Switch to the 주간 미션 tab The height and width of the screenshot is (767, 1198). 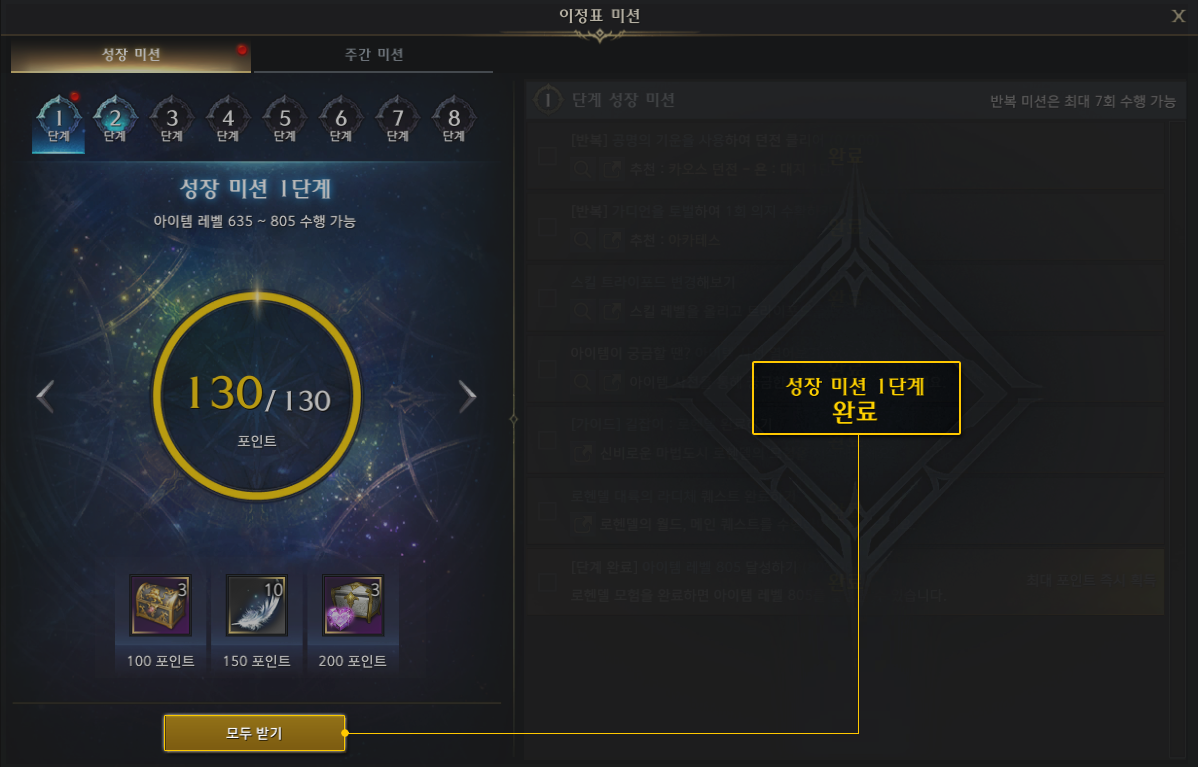[x=374, y=54]
